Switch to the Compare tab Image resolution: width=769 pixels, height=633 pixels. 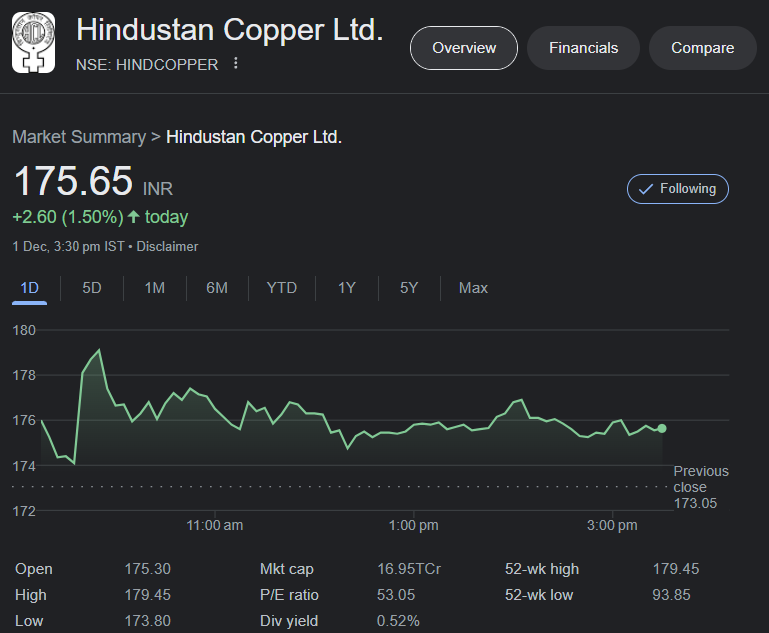point(702,48)
